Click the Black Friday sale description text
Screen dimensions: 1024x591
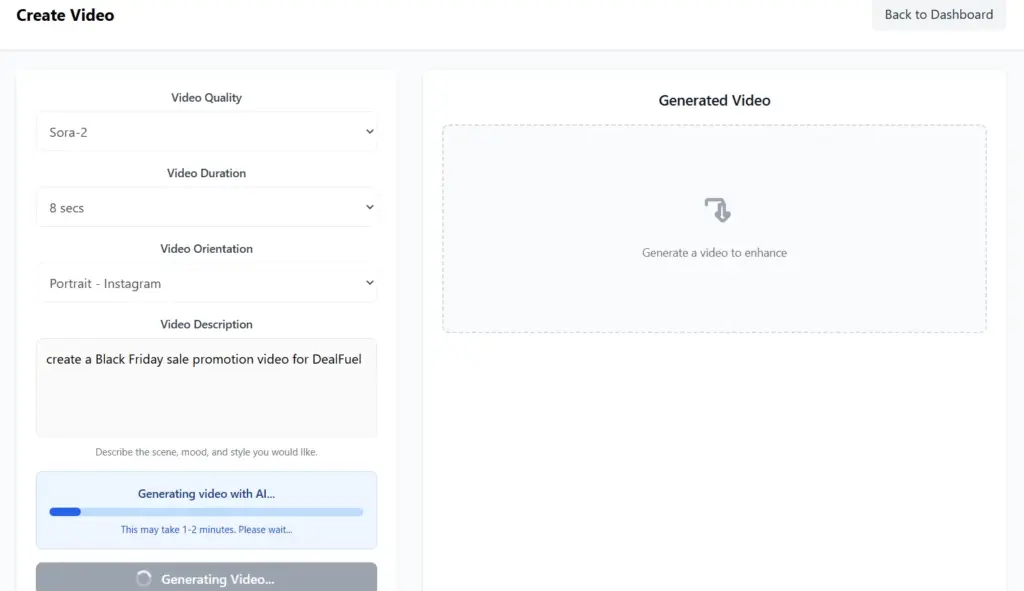202,359
